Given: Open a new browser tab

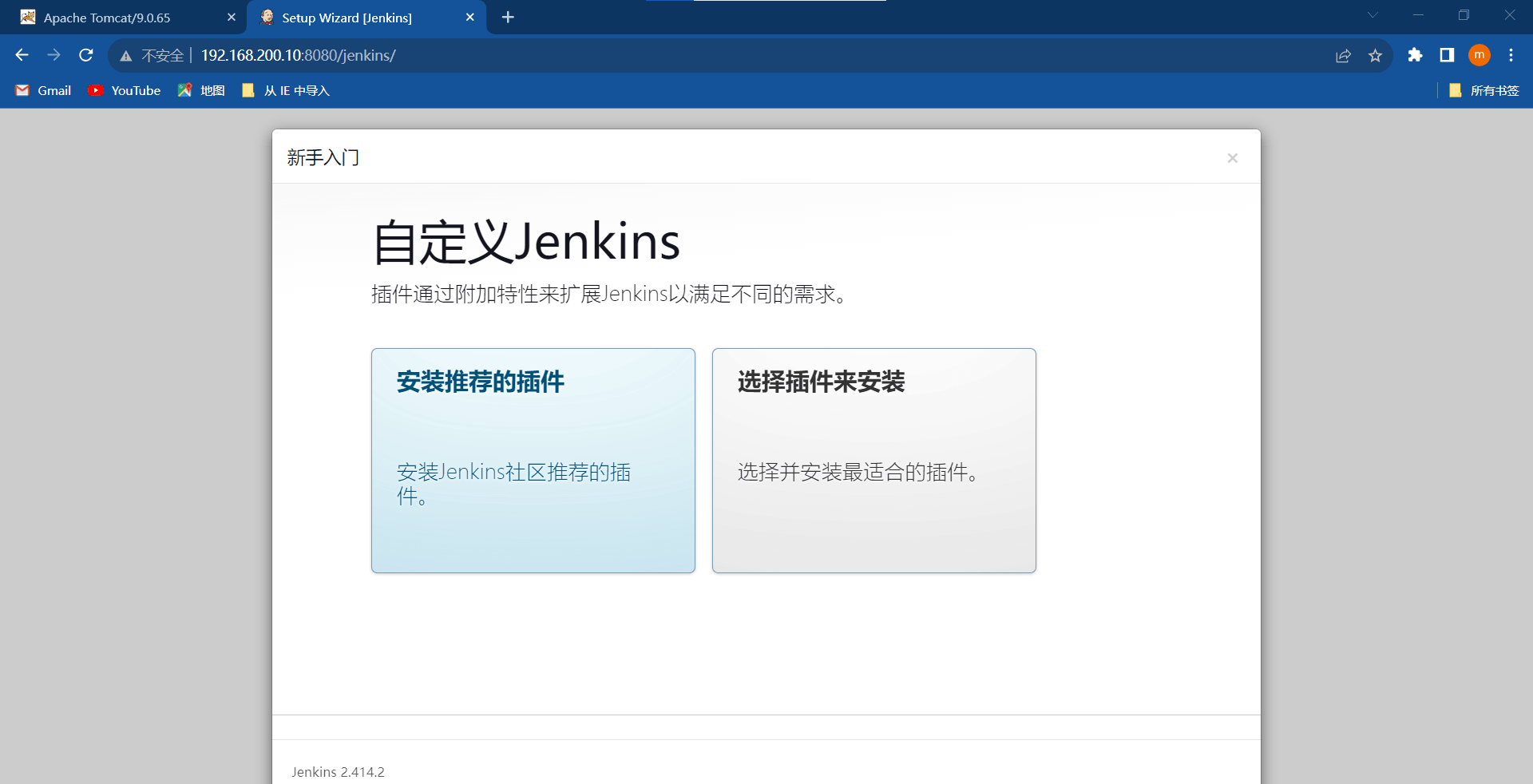Looking at the screenshot, I should click(x=508, y=18).
